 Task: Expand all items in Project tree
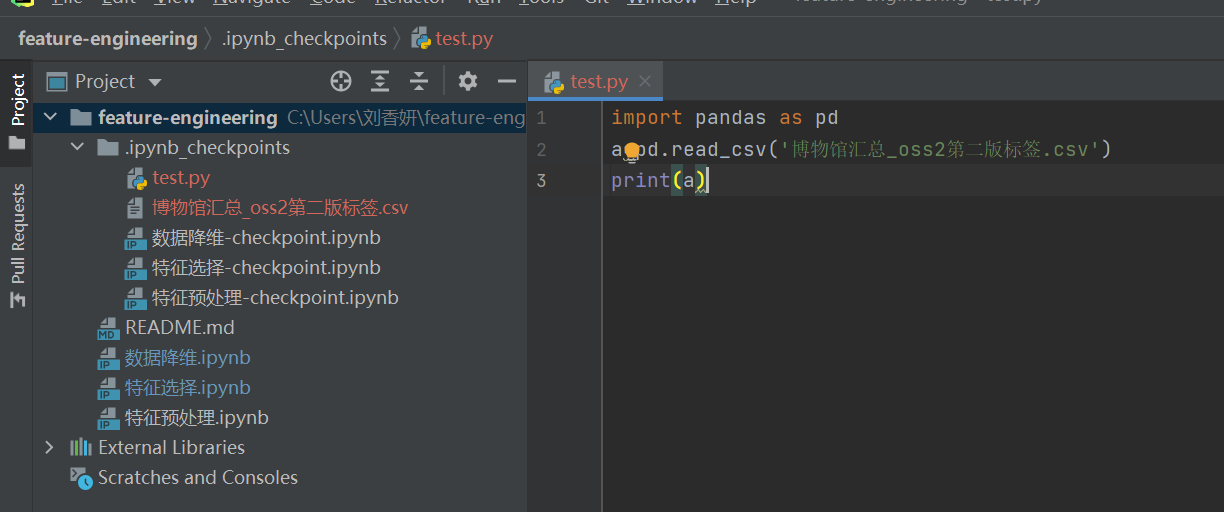[380, 81]
